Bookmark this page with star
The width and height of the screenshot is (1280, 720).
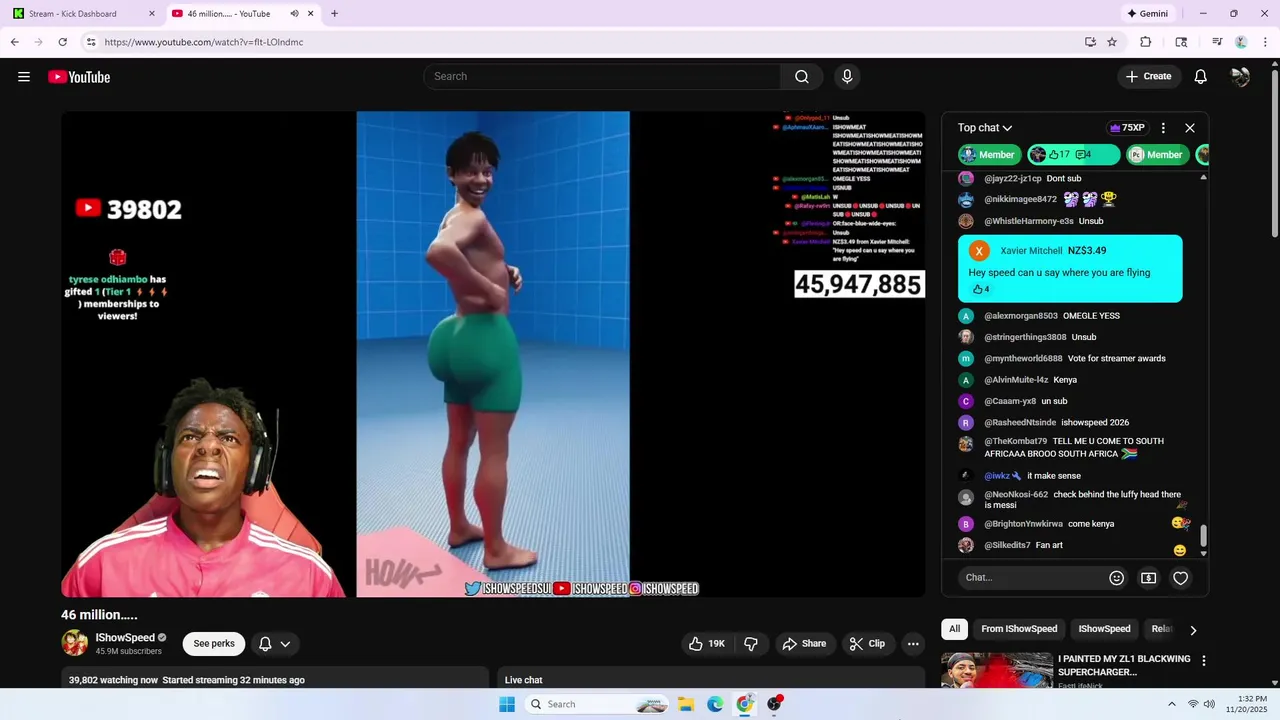(1112, 42)
